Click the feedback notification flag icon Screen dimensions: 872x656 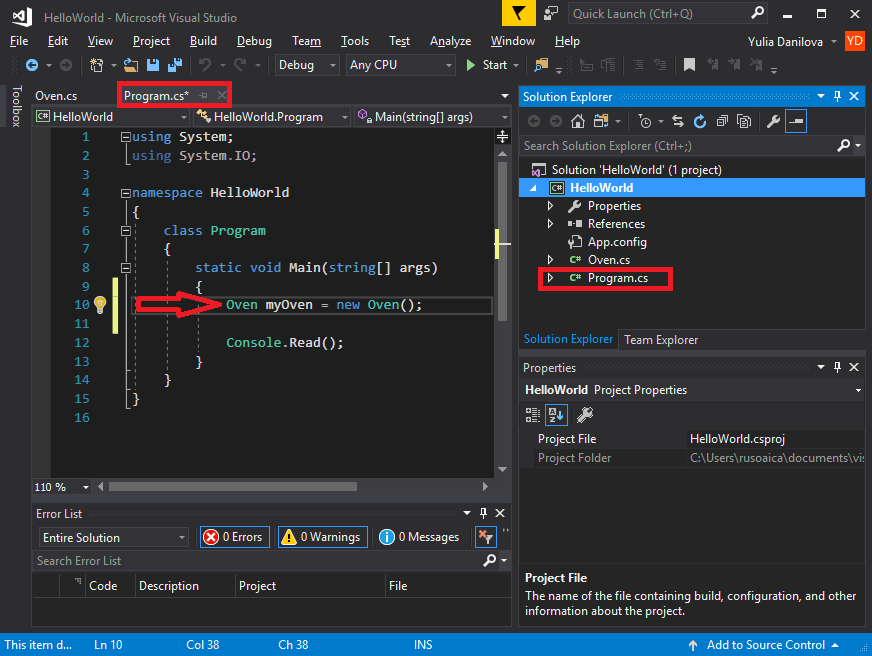(x=518, y=13)
